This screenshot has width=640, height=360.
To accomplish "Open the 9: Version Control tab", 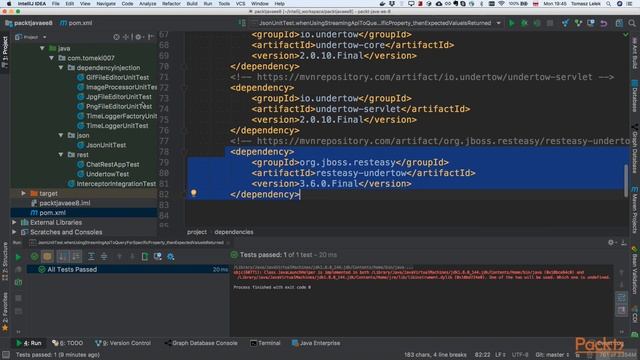I will [123, 343].
